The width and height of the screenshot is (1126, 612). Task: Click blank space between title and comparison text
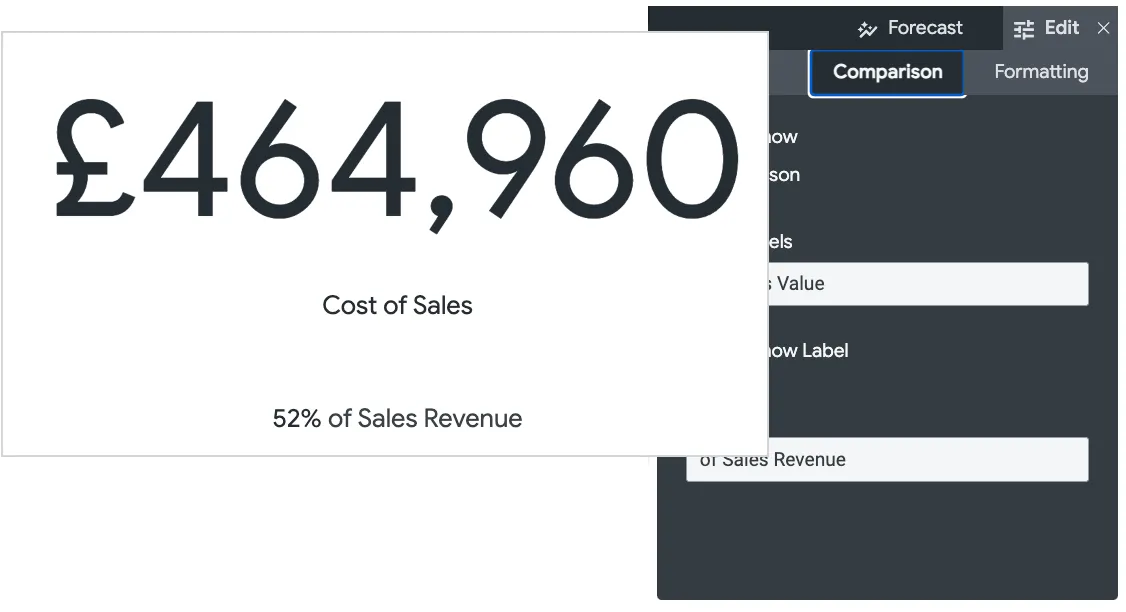pyautogui.click(x=397, y=362)
